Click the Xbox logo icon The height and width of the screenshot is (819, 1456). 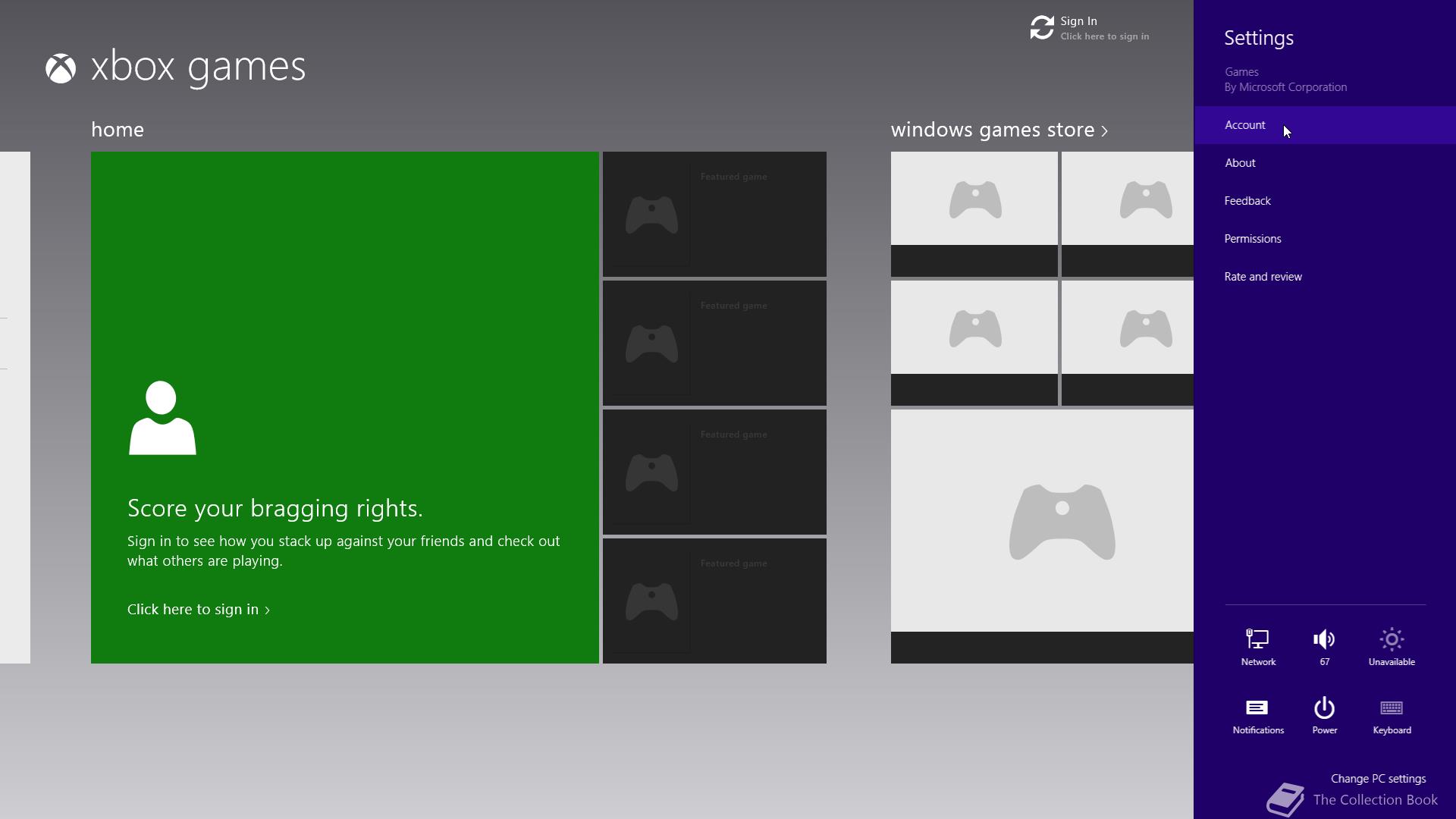[61, 68]
